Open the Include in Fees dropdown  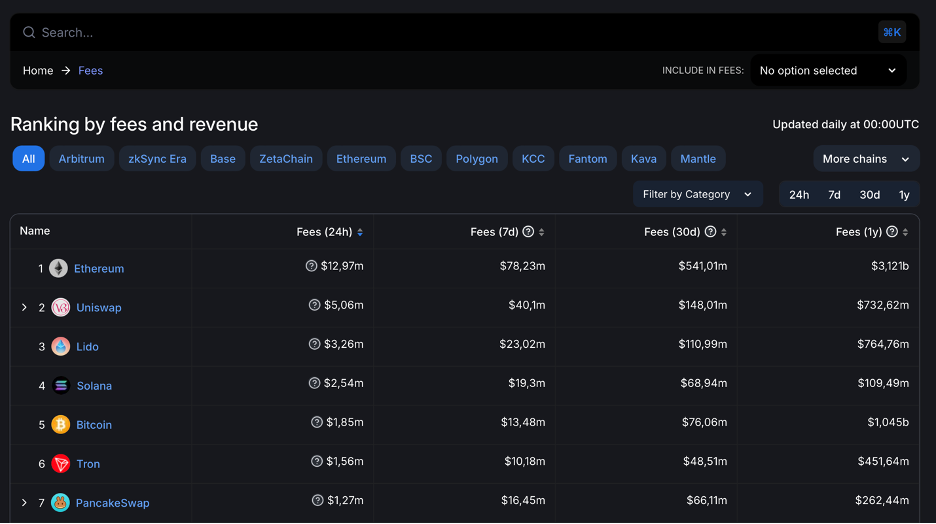(828, 71)
